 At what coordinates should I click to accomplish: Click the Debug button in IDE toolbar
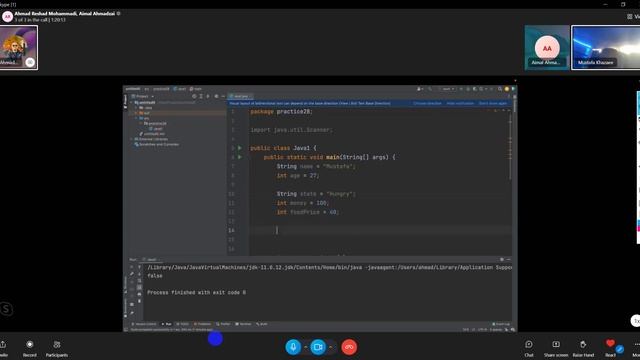point(468,89)
